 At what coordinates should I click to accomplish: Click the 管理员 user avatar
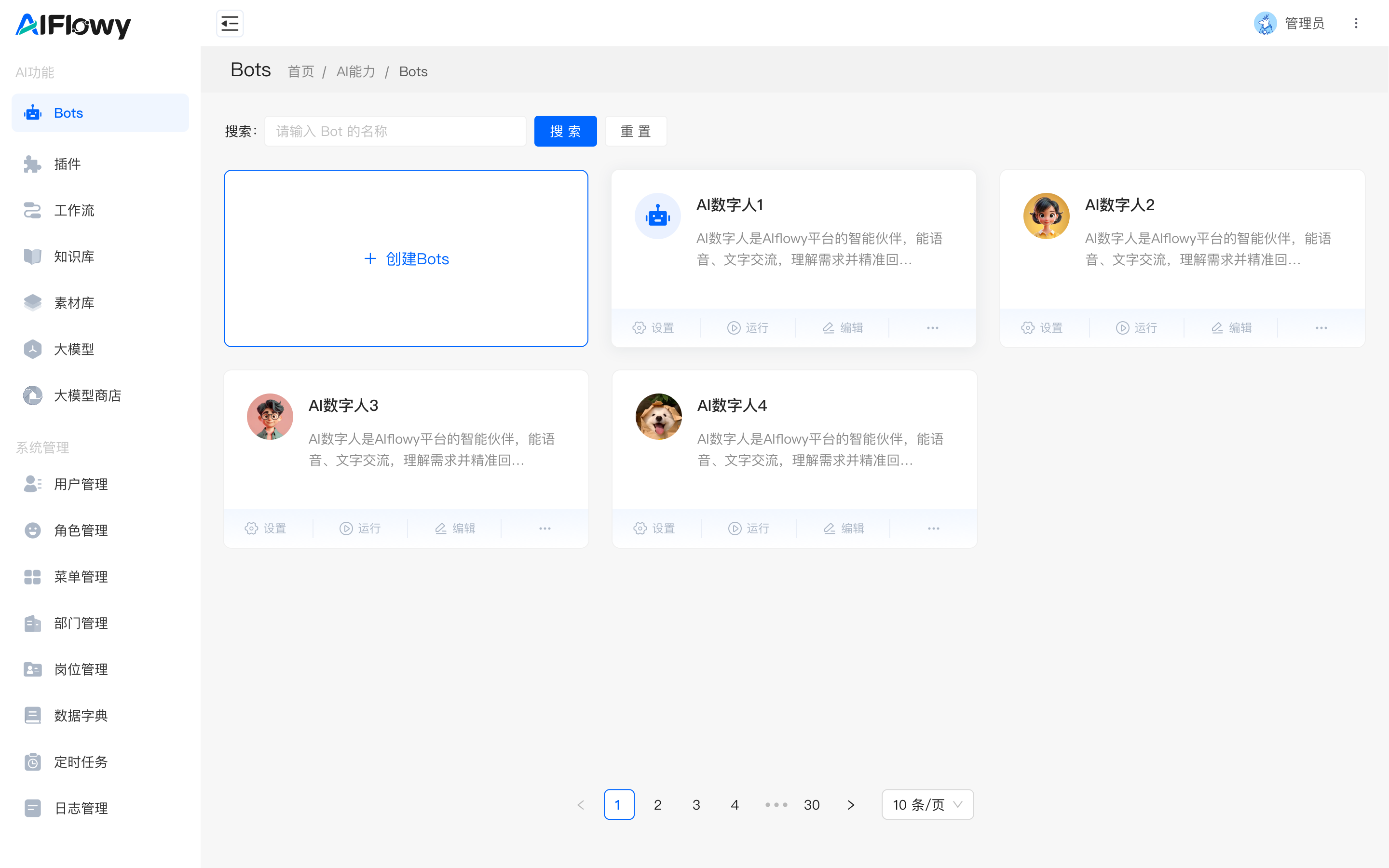pos(1265,24)
